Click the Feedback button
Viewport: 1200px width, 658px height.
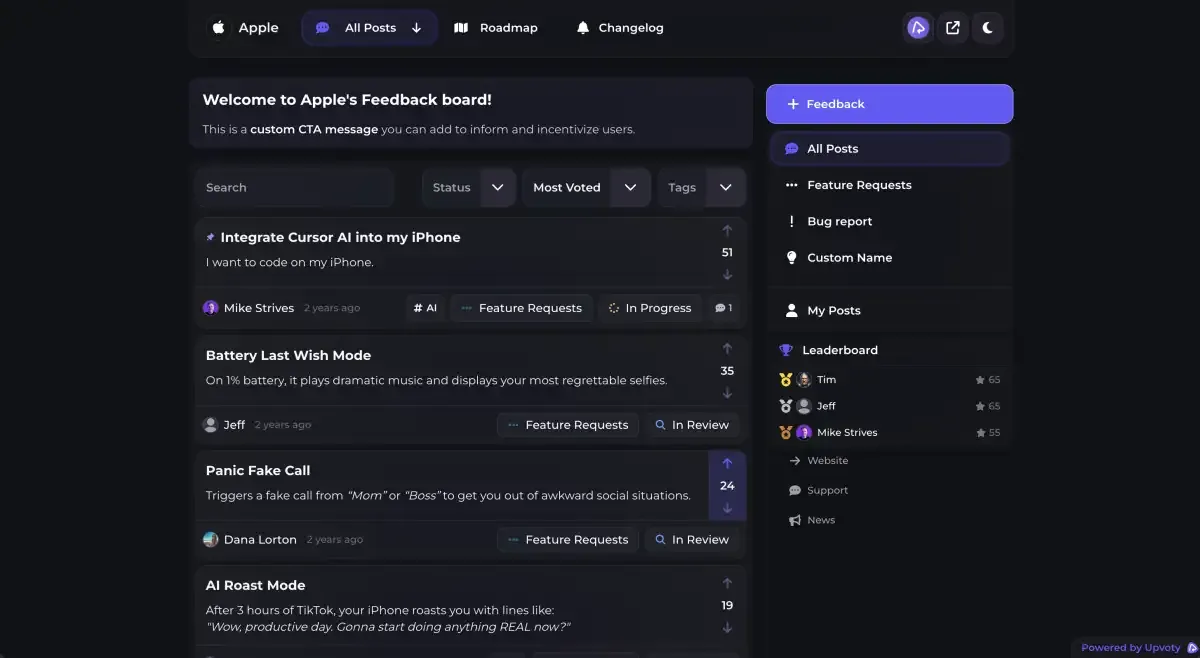point(889,104)
